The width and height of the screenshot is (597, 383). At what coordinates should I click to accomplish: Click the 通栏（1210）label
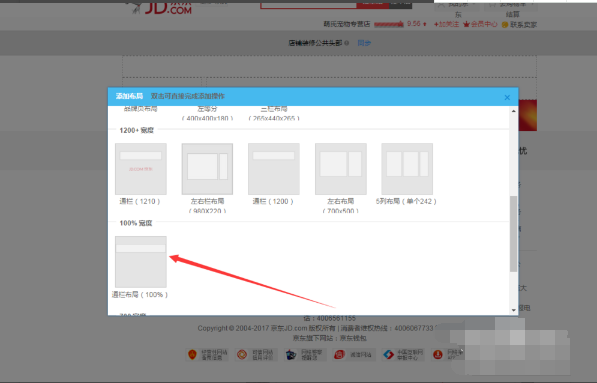[140, 201]
